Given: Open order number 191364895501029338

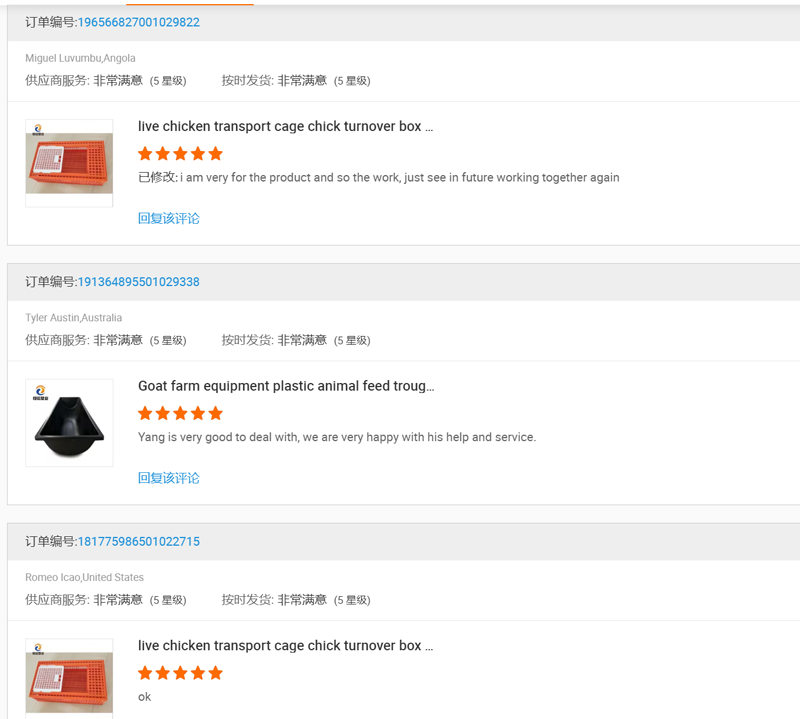Looking at the screenshot, I should point(138,282).
